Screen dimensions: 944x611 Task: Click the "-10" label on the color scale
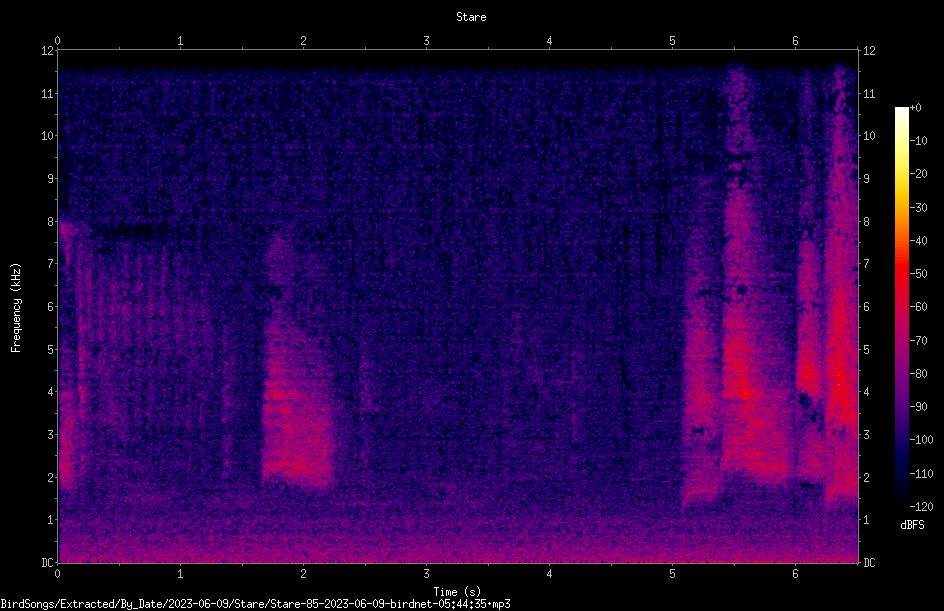point(918,141)
